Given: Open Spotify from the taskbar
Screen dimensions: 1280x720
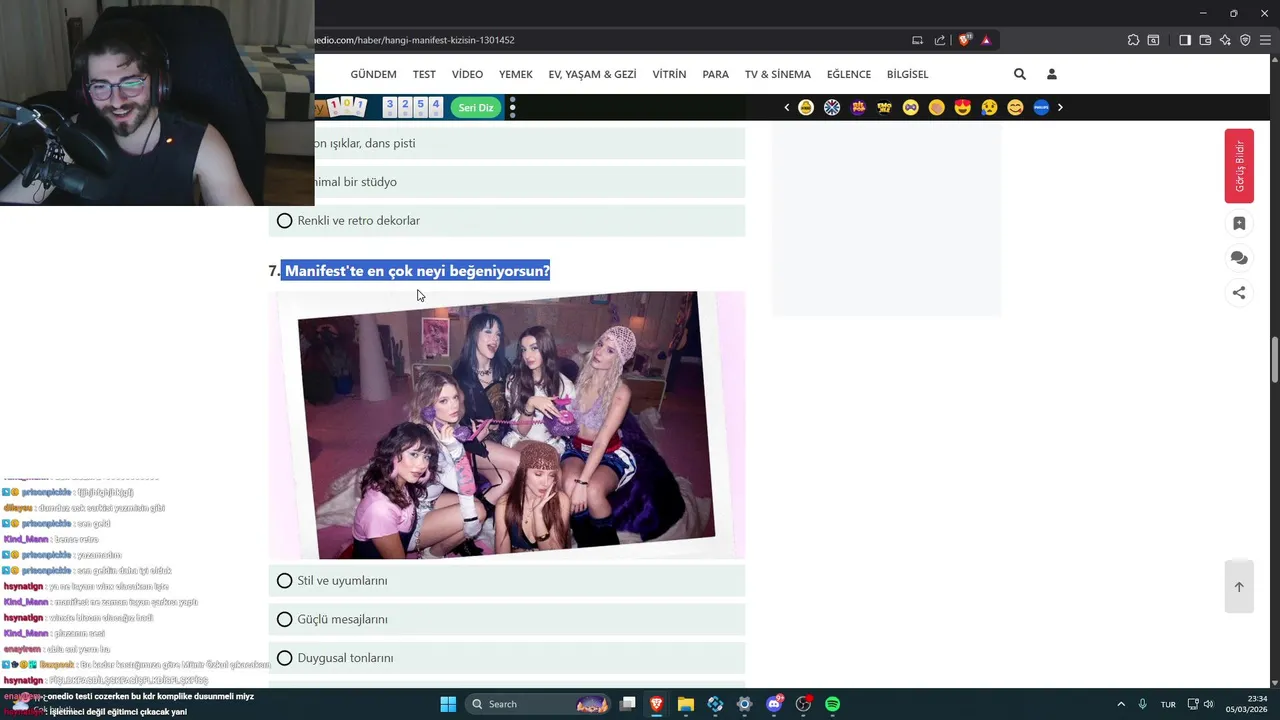Looking at the screenshot, I should pos(832,704).
